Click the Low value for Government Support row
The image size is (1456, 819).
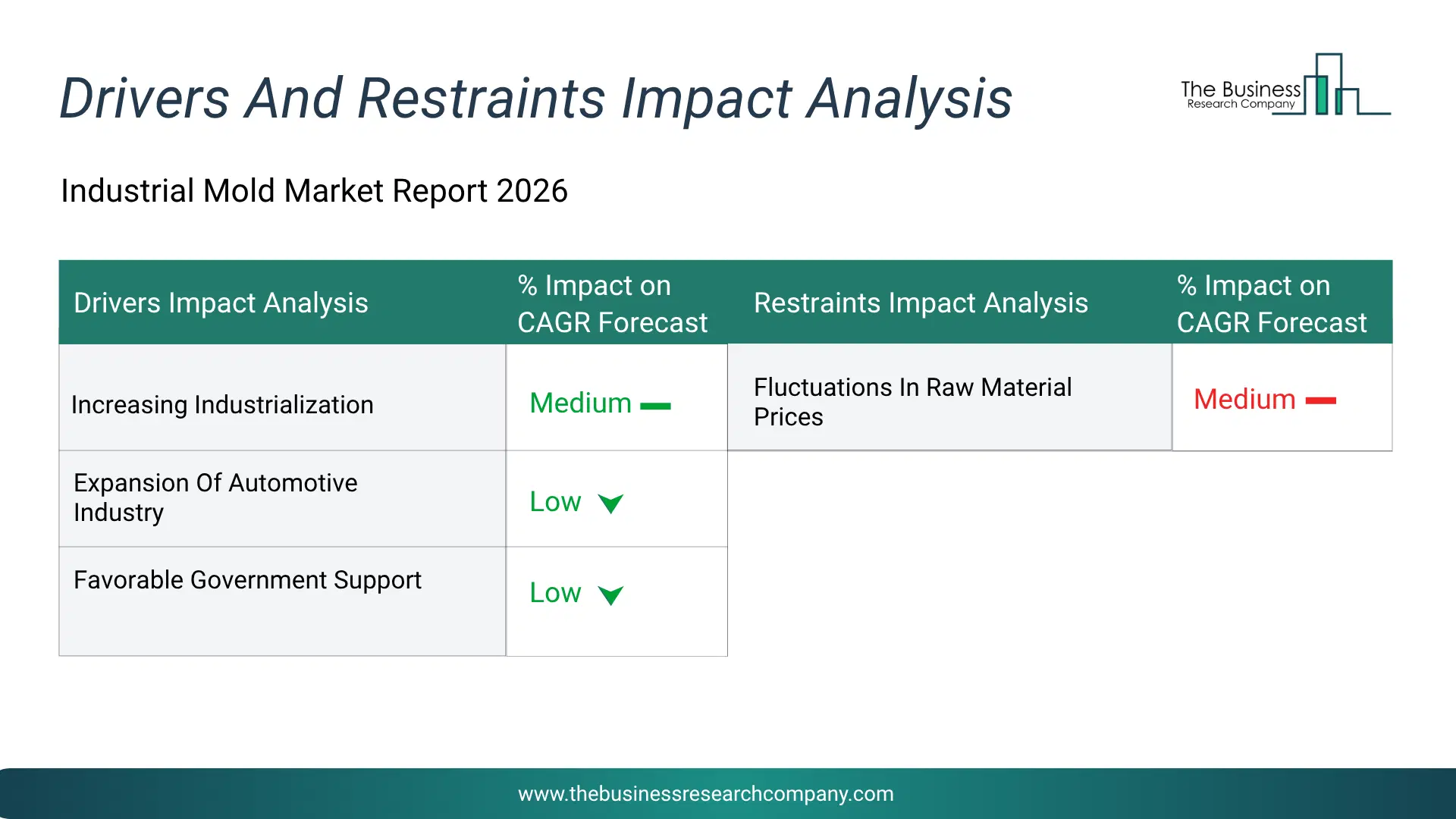click(555, 592)
